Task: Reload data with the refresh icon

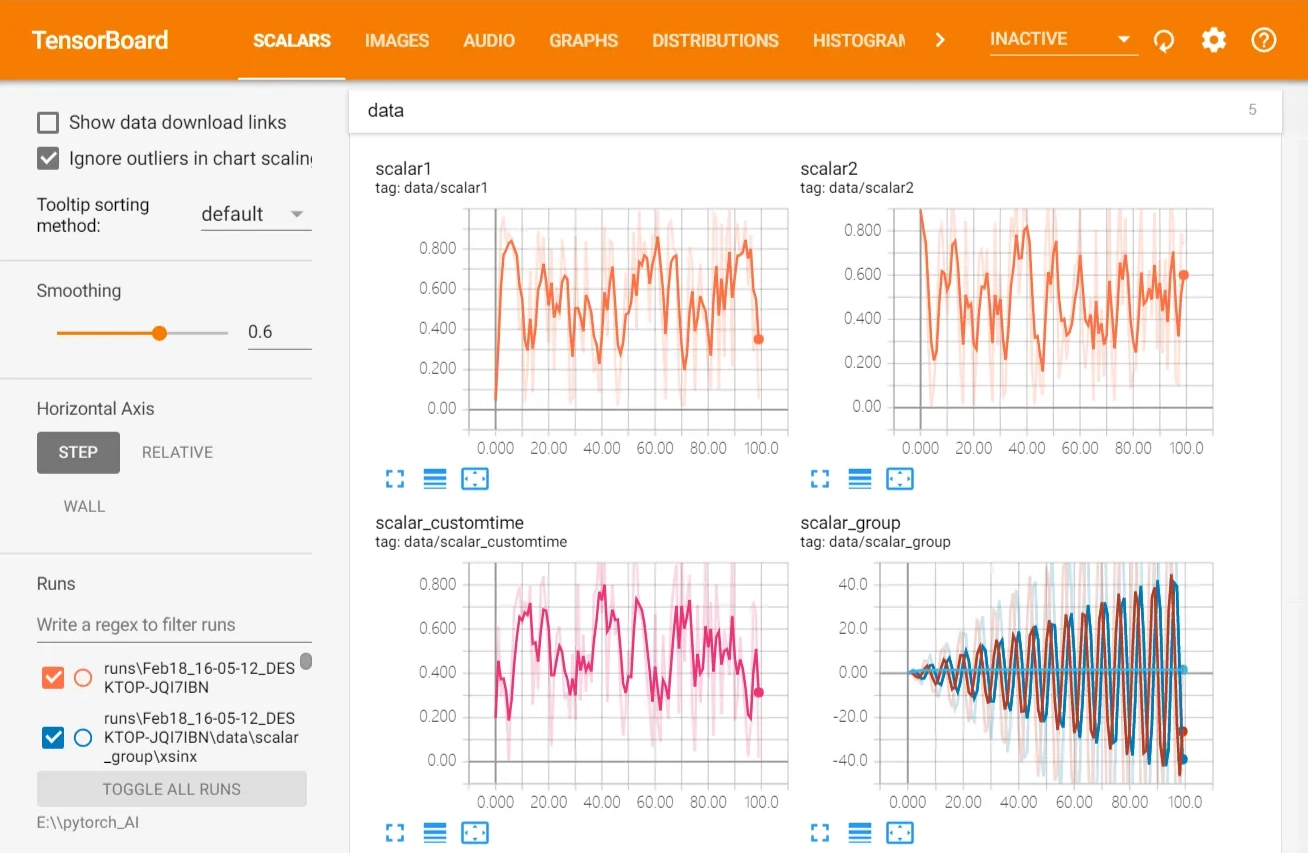Action: tap(1164, 41)
